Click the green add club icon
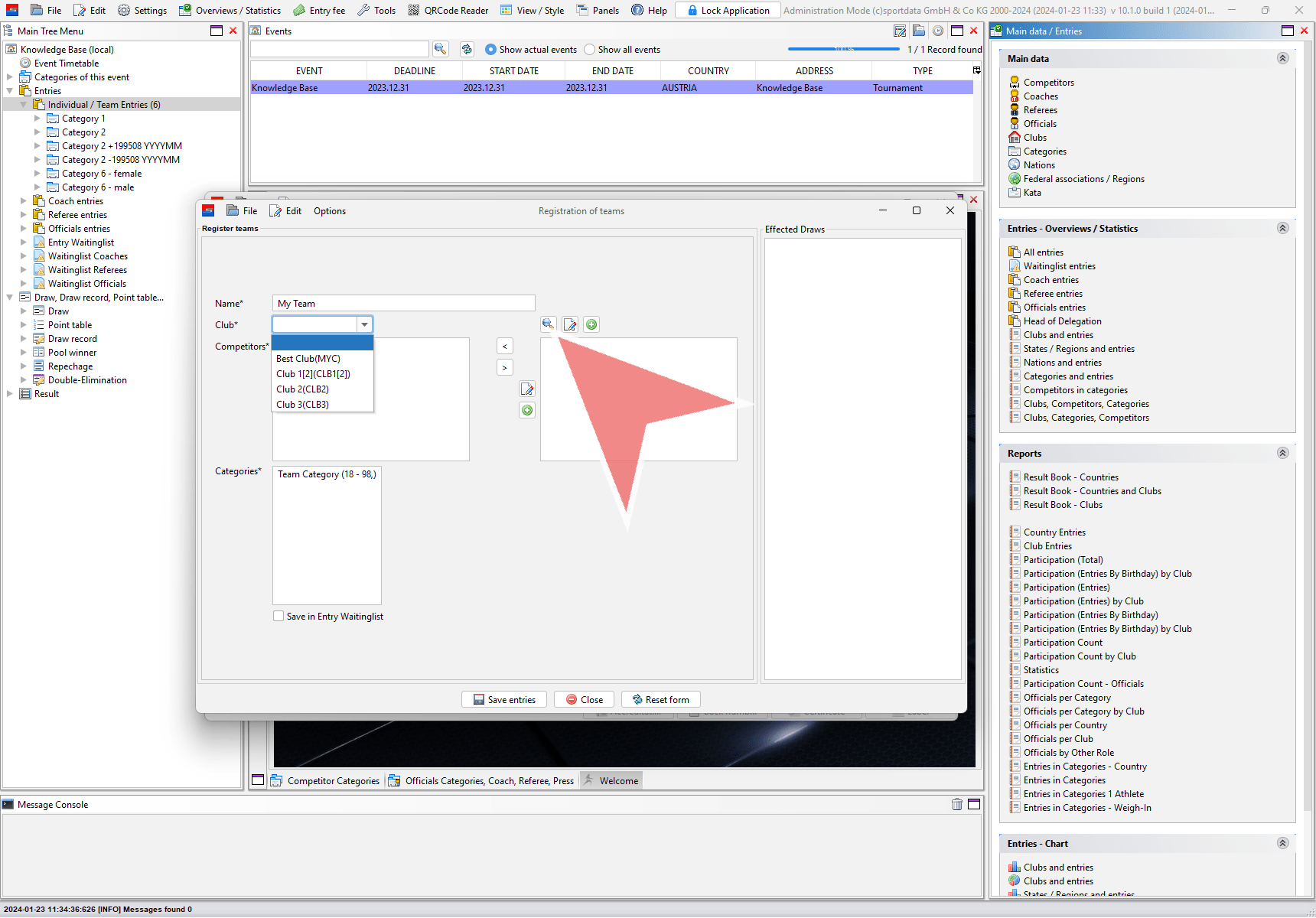The height and width of the screenshot is (918, 1316). pyautogui.click(x=591, y=324)
